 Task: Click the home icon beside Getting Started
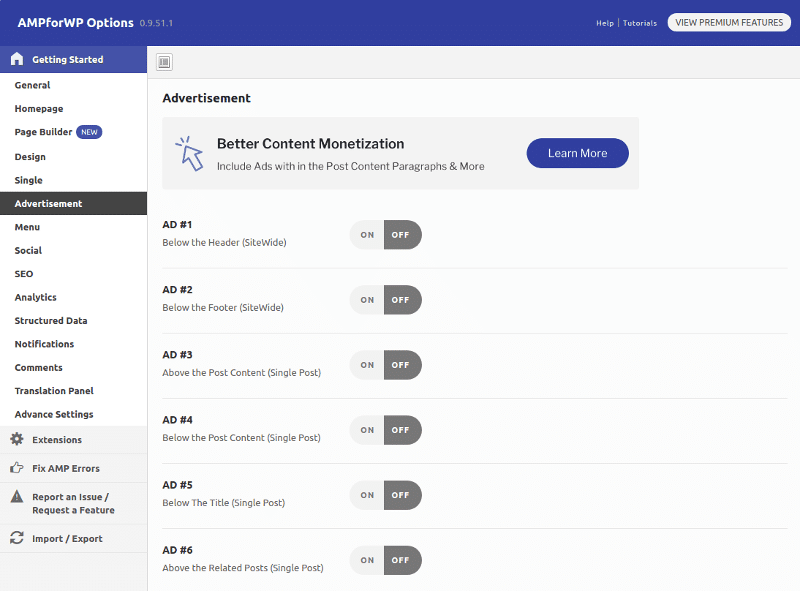[17, 59]
